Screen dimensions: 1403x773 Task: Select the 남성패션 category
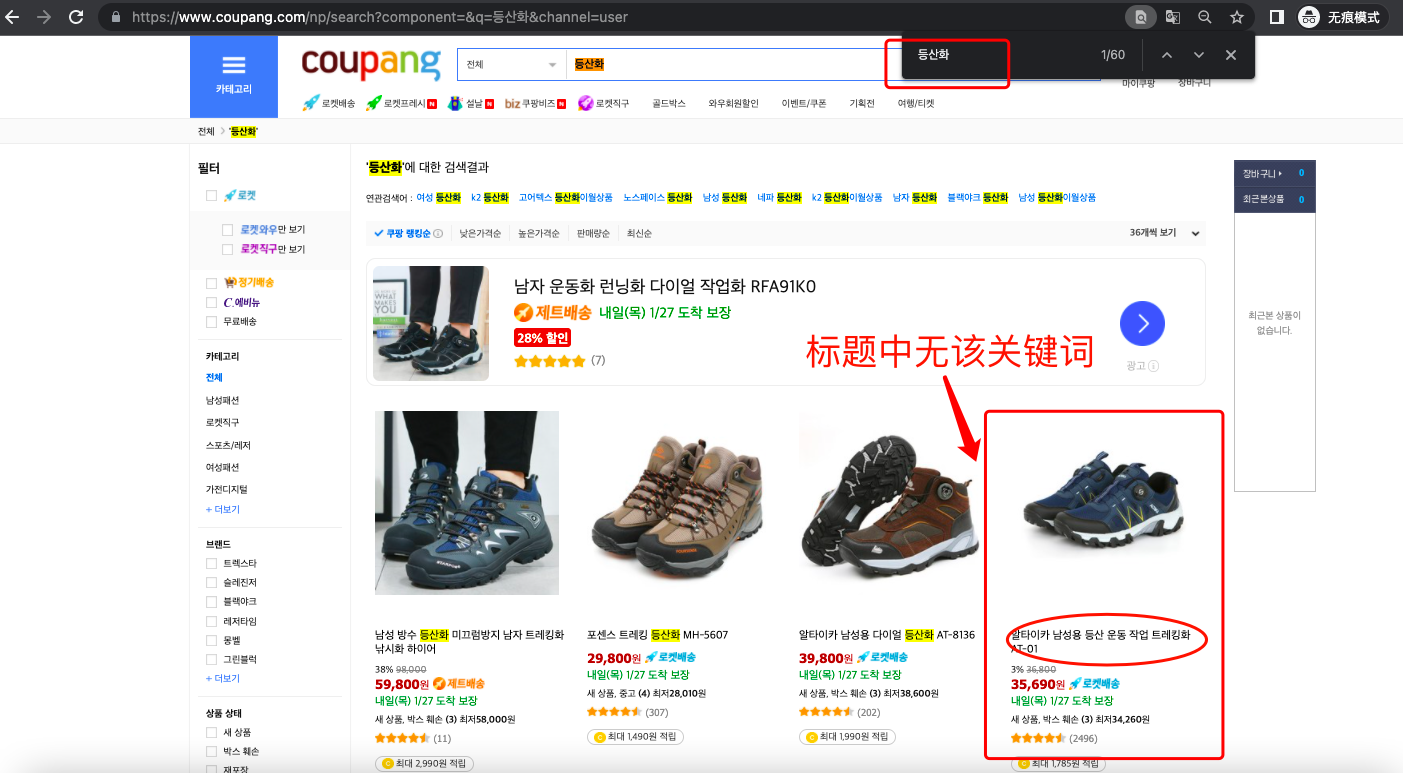222,400
